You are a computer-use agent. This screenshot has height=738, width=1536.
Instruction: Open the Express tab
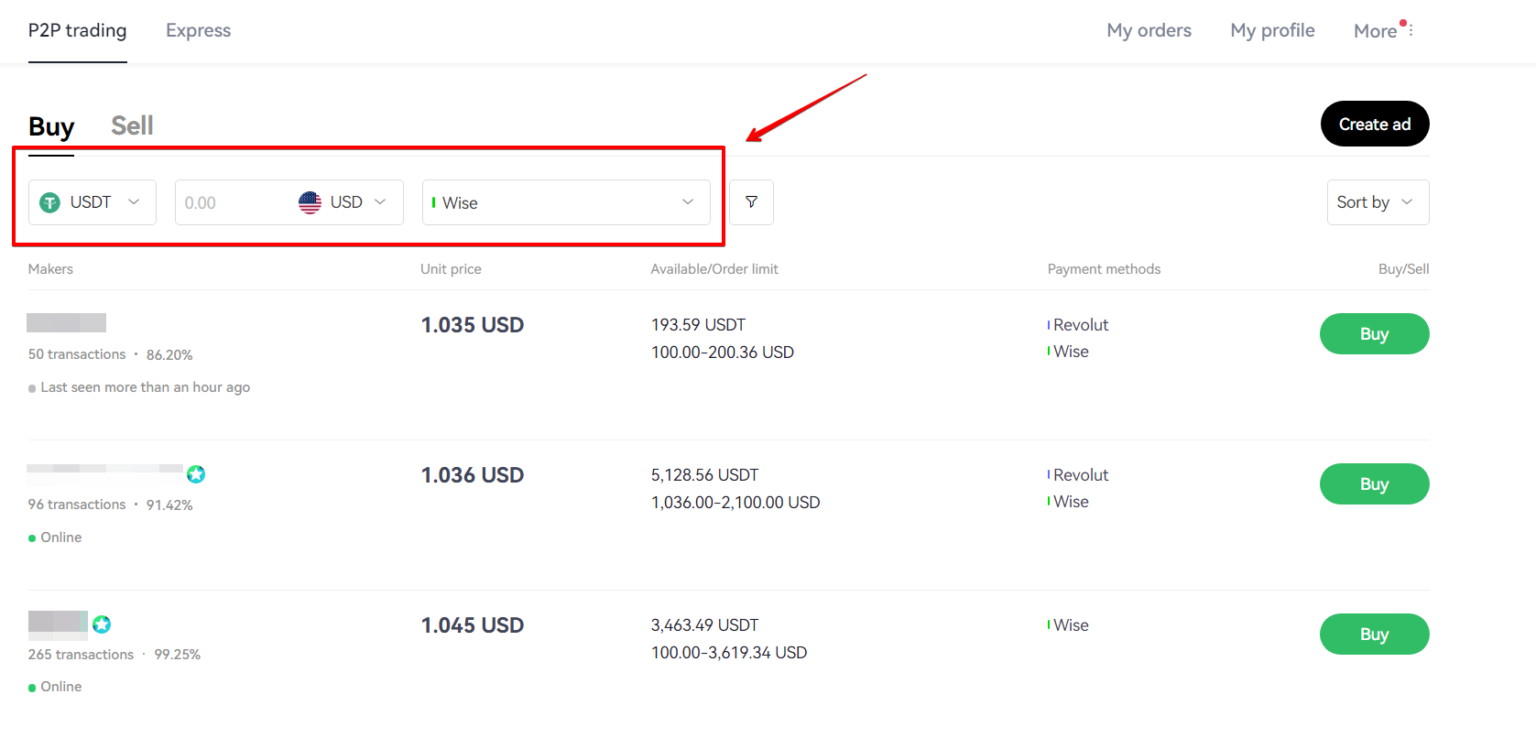pos(197,30)
